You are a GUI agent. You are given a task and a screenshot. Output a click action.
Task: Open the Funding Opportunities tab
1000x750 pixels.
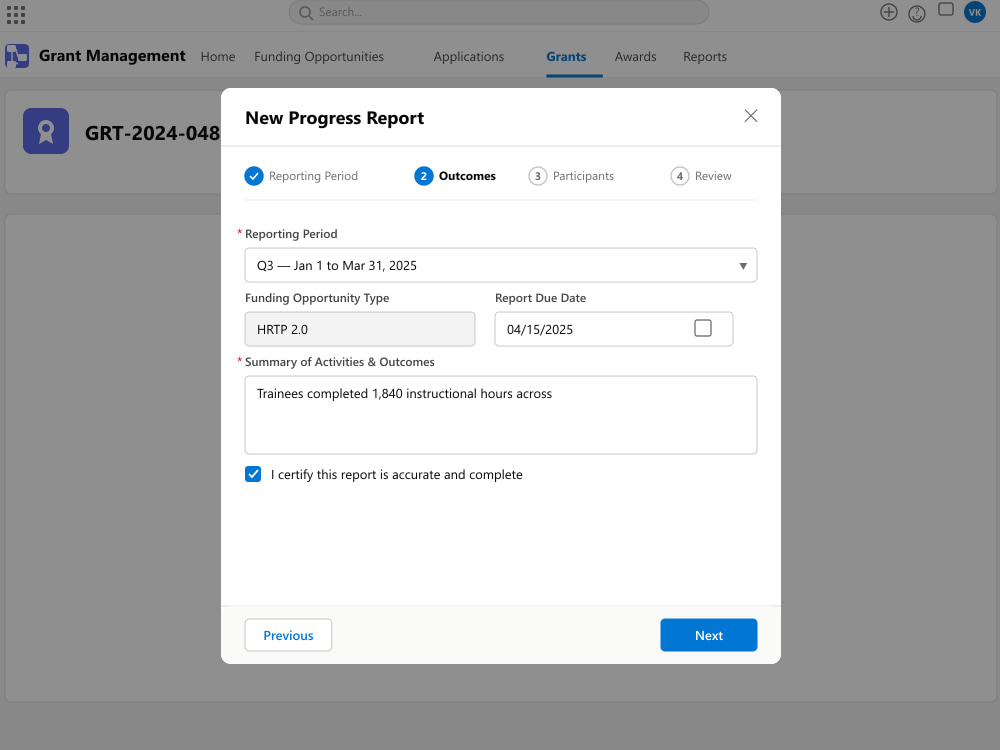pyautogui.click(x=319, y=57)
